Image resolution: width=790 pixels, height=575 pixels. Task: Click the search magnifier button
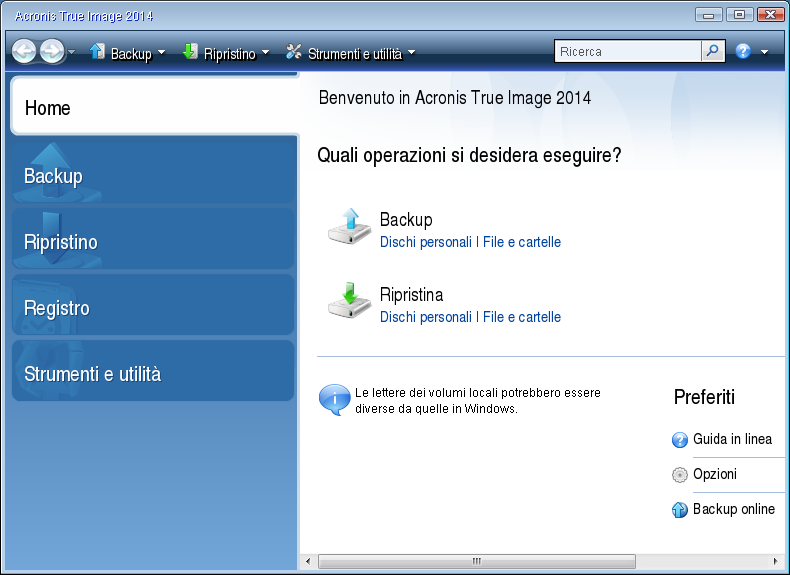tap(713, 51)
